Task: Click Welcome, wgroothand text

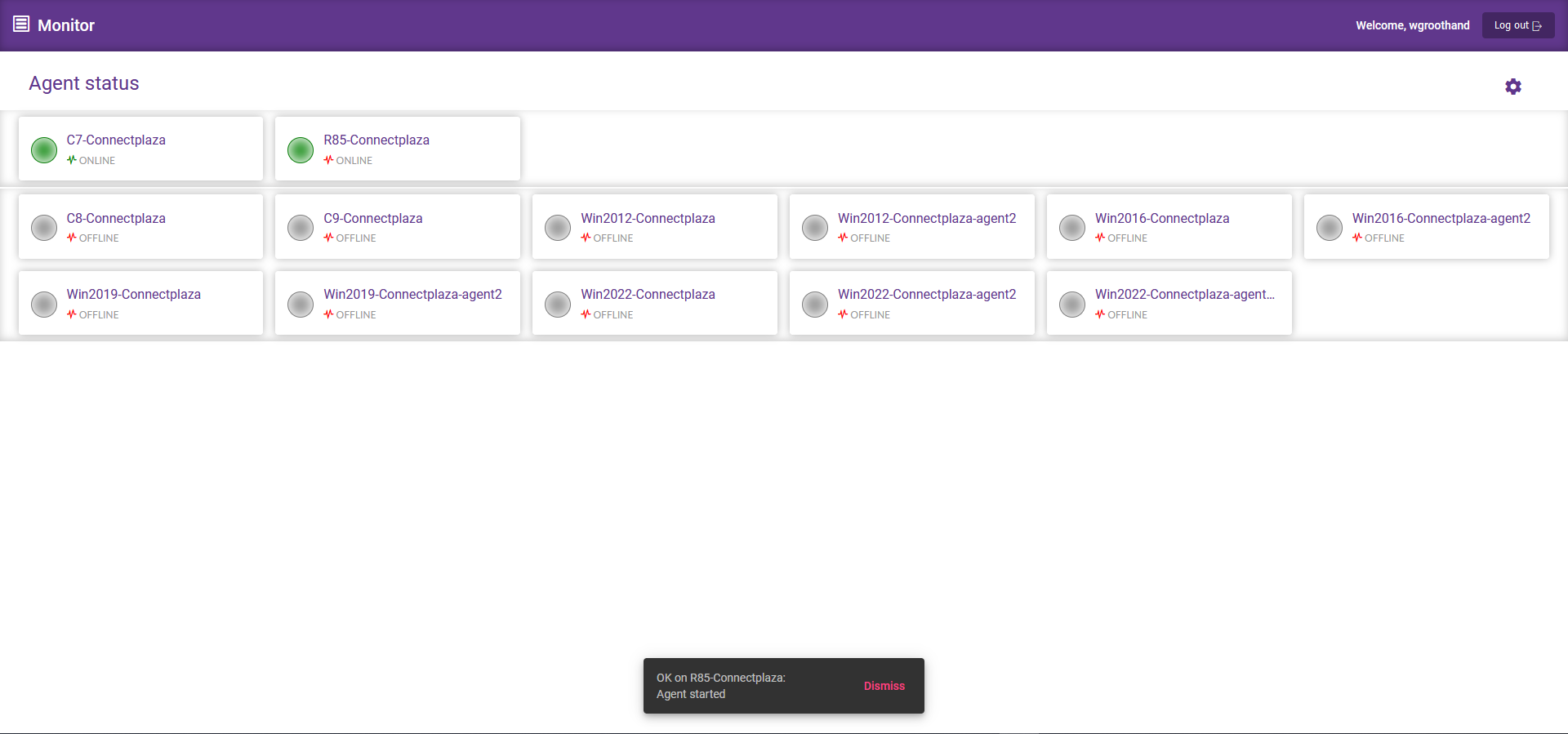Action: pyautogui.click(x=1413, y=25)
